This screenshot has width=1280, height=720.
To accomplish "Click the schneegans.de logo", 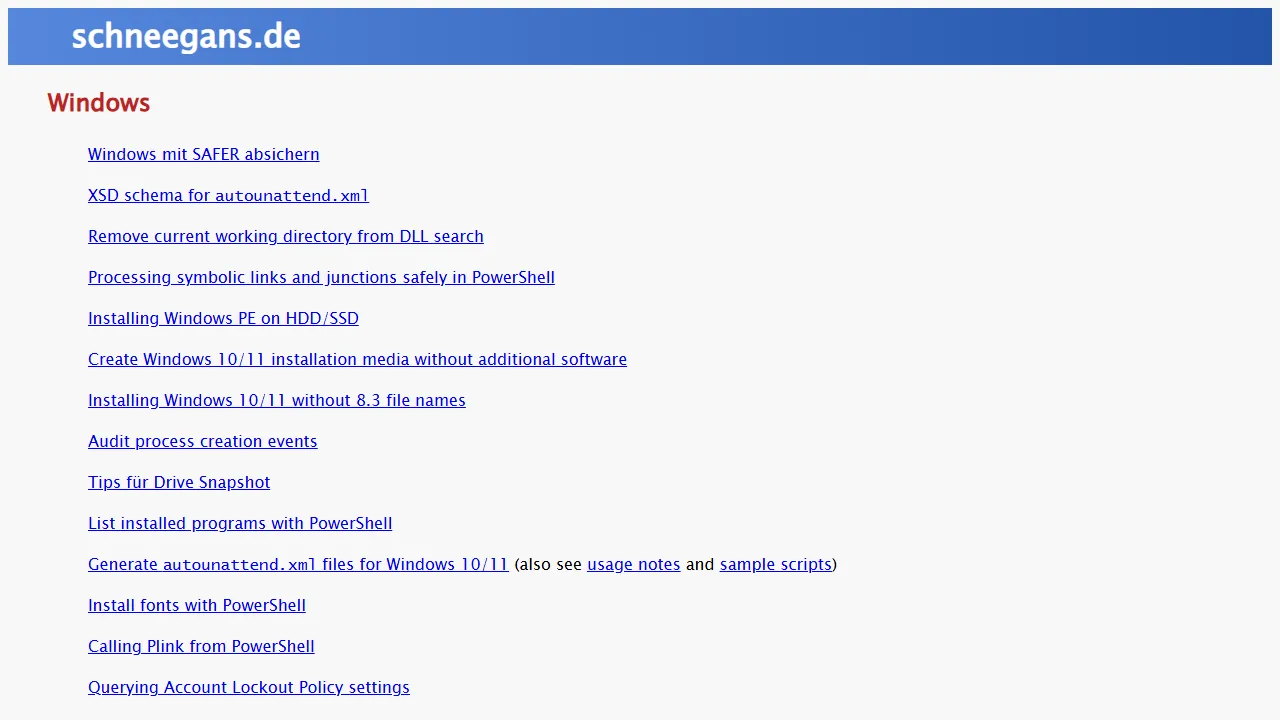I will [186, 36].
